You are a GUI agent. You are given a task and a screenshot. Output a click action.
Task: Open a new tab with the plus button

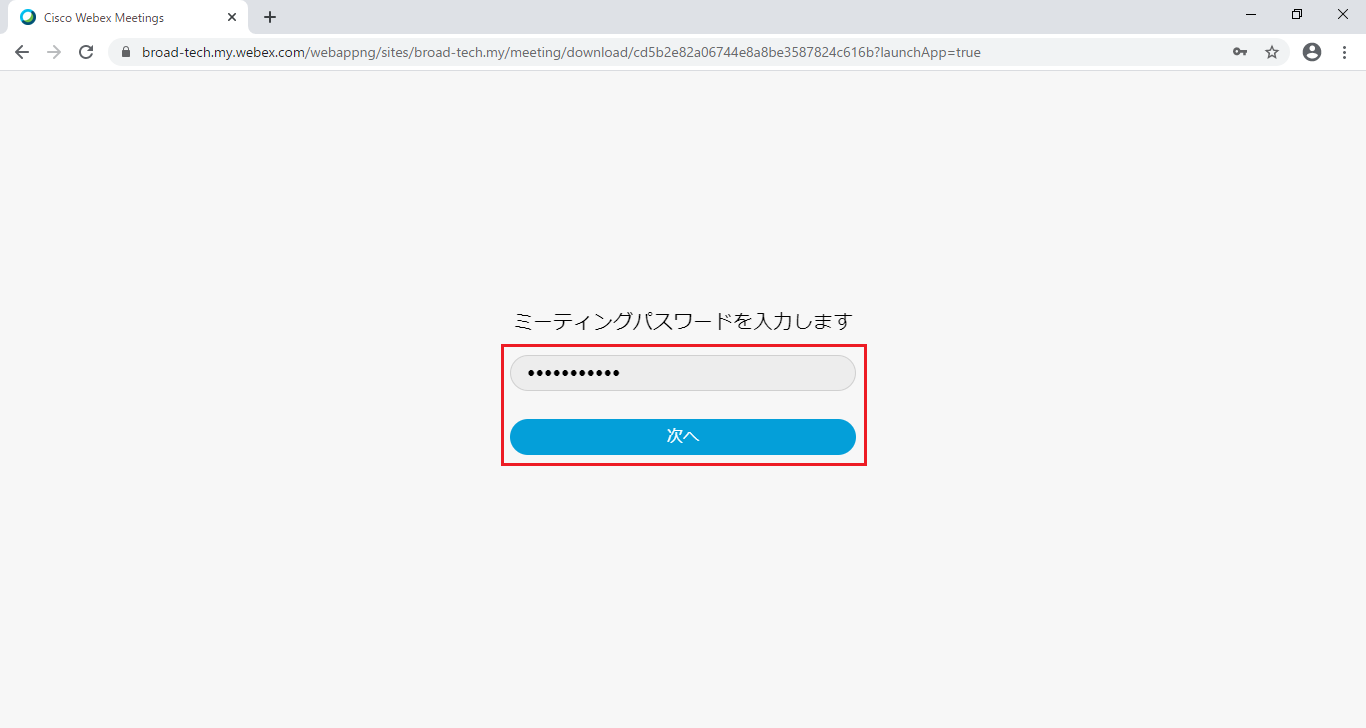click(x=270, y=17)
